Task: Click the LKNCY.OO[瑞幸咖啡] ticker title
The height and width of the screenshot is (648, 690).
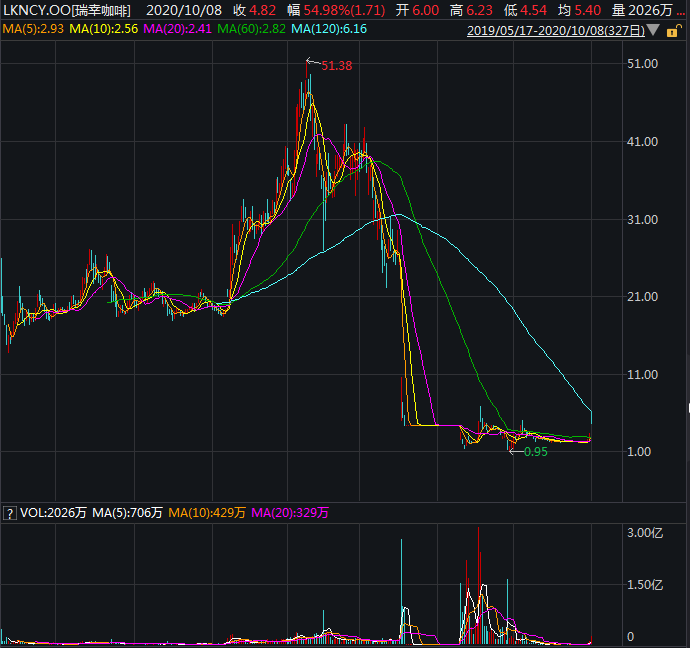Action: point(66,10)
